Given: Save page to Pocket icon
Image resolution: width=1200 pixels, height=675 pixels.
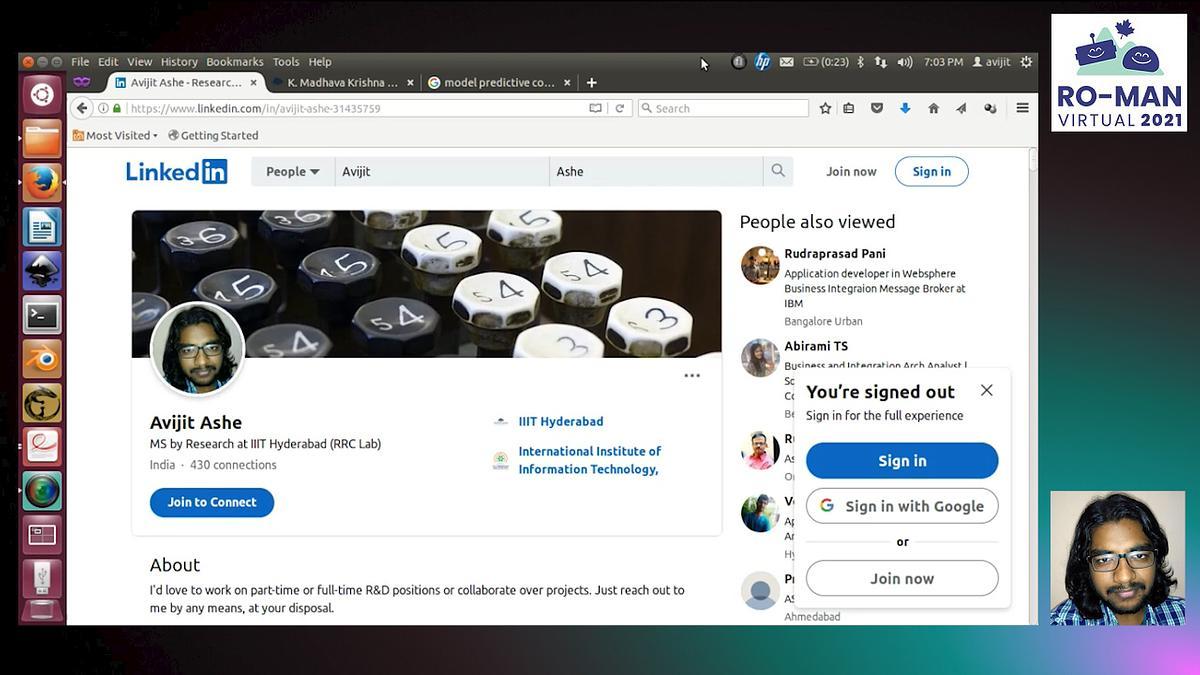Looking at the screenshot, I should point(877,108).
